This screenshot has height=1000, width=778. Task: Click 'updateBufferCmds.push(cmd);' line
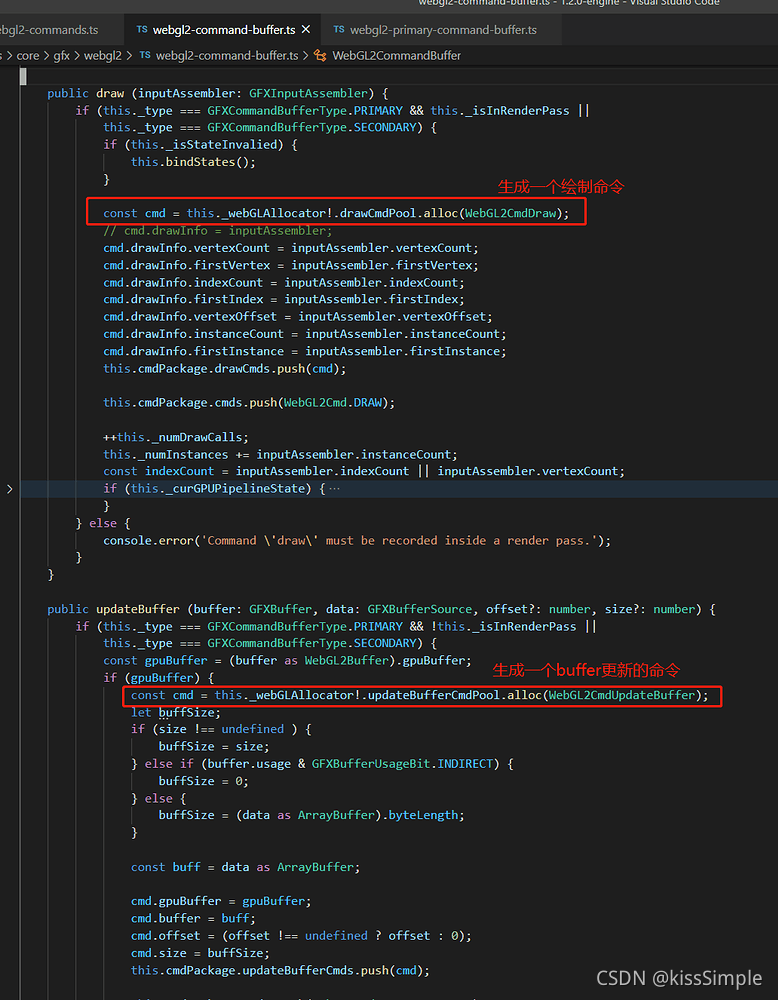point(281,971)
